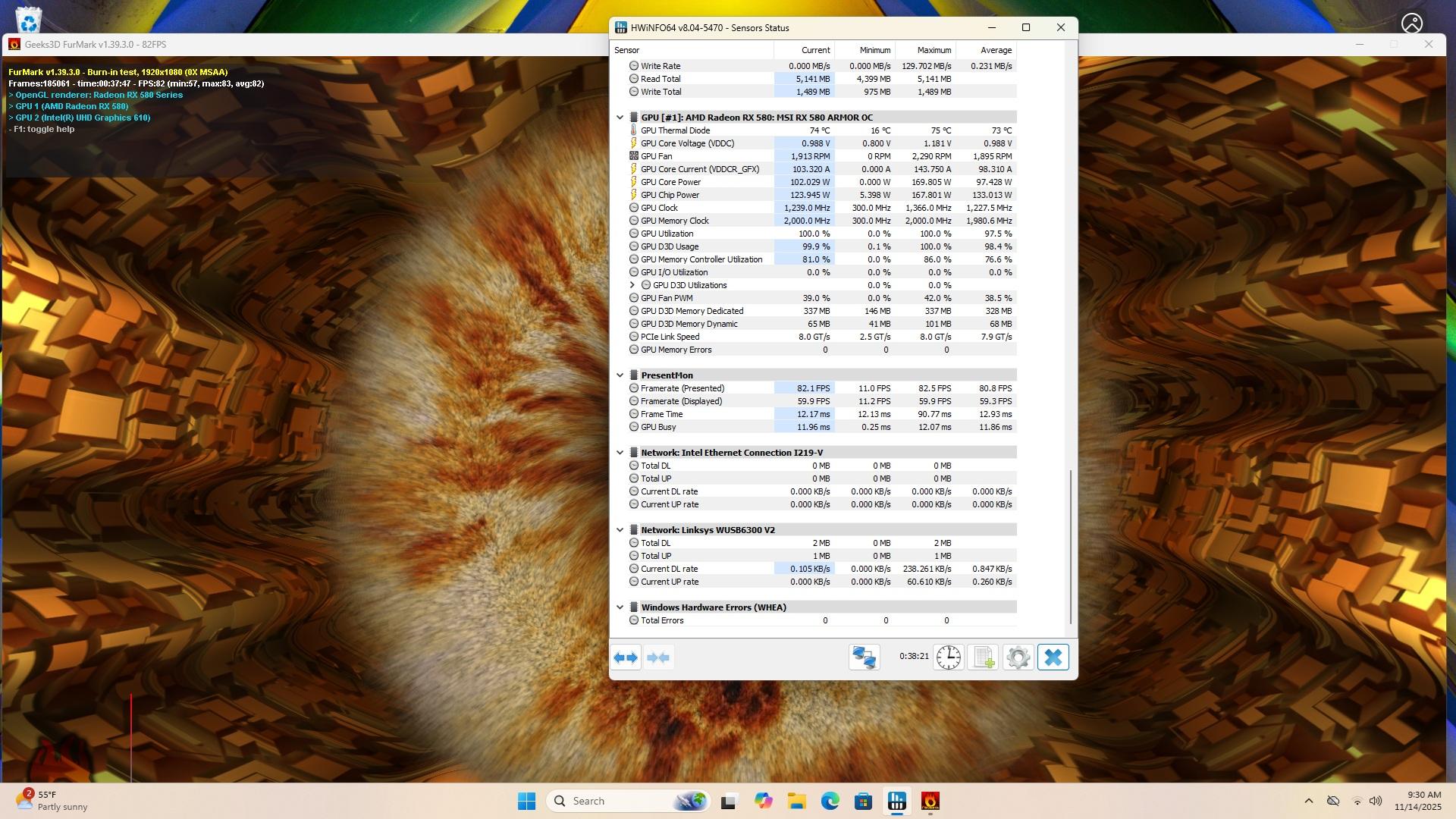Open Task View from the taskbar
The height and width of the screenshot is (819, 1456).
[x=729, y=801]
